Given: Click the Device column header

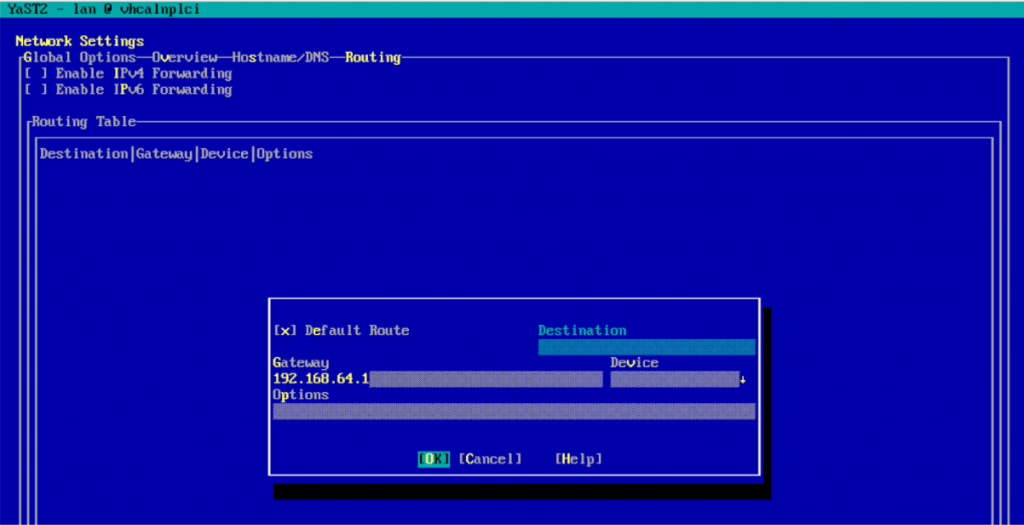Looking at the screenshot, I should [225, 154].
